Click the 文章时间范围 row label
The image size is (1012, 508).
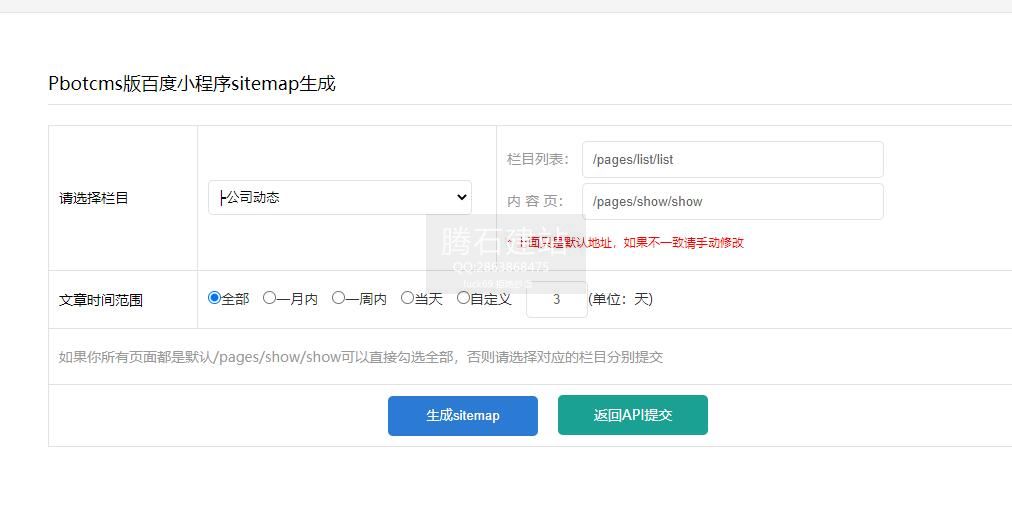point(101,299)
